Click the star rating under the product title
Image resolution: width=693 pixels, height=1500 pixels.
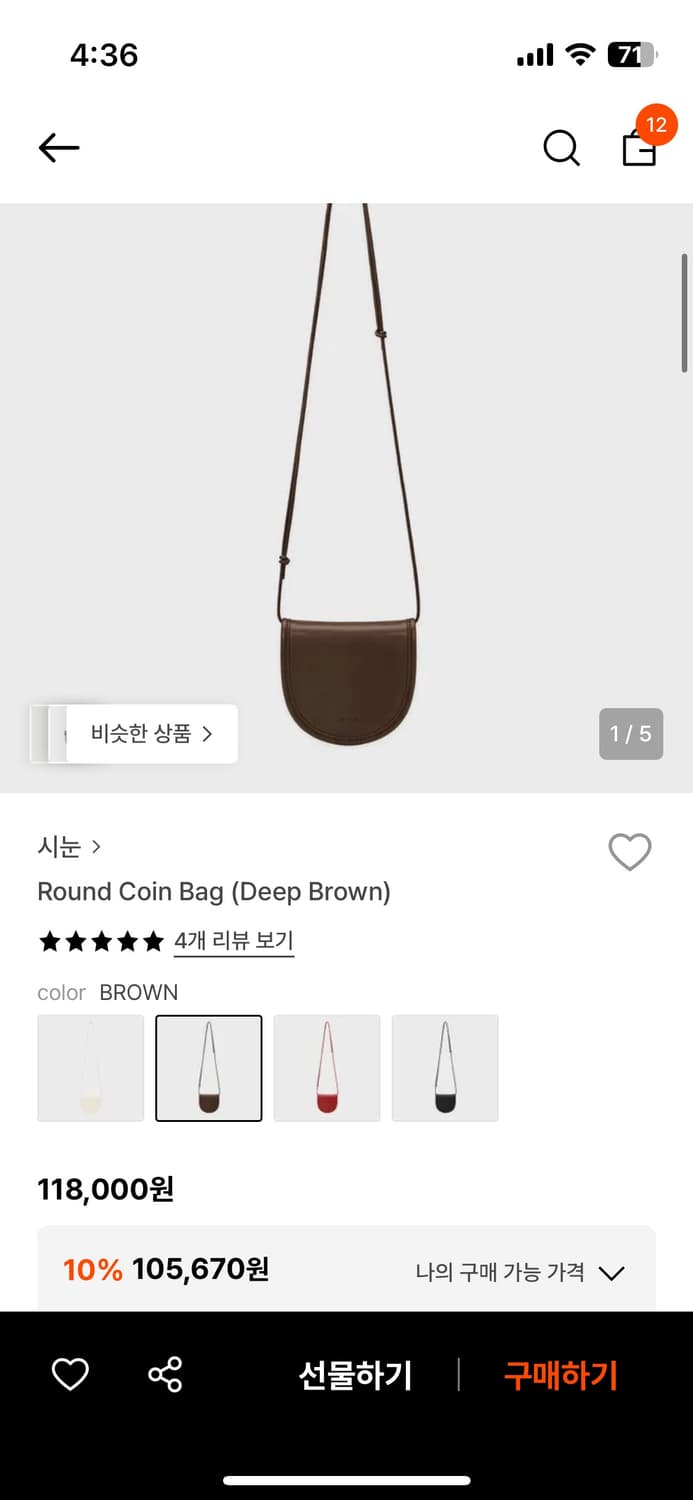tap(100, 941)
